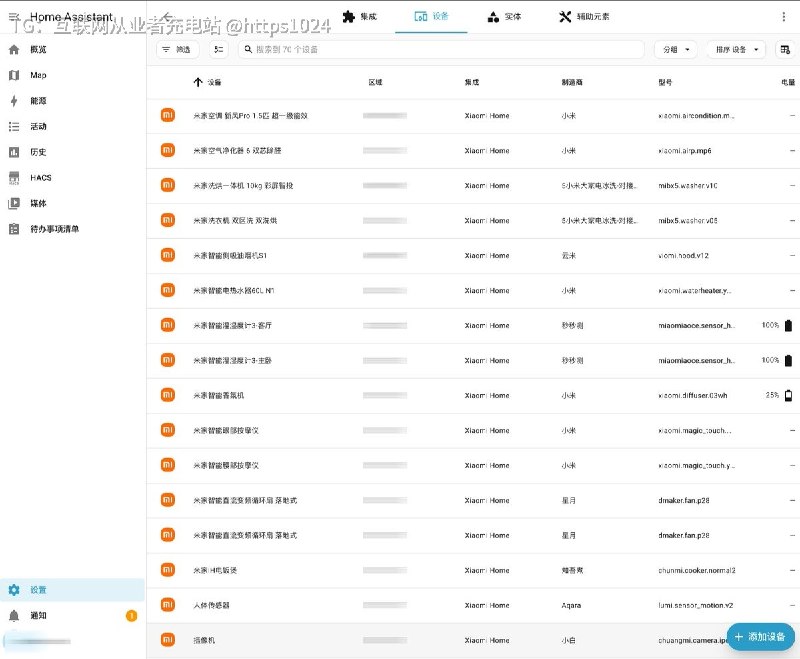The height and width of the screenshot is (659, 800).
Task: Click model viomi.hood.v12 cell
Action: coord(683,256)
